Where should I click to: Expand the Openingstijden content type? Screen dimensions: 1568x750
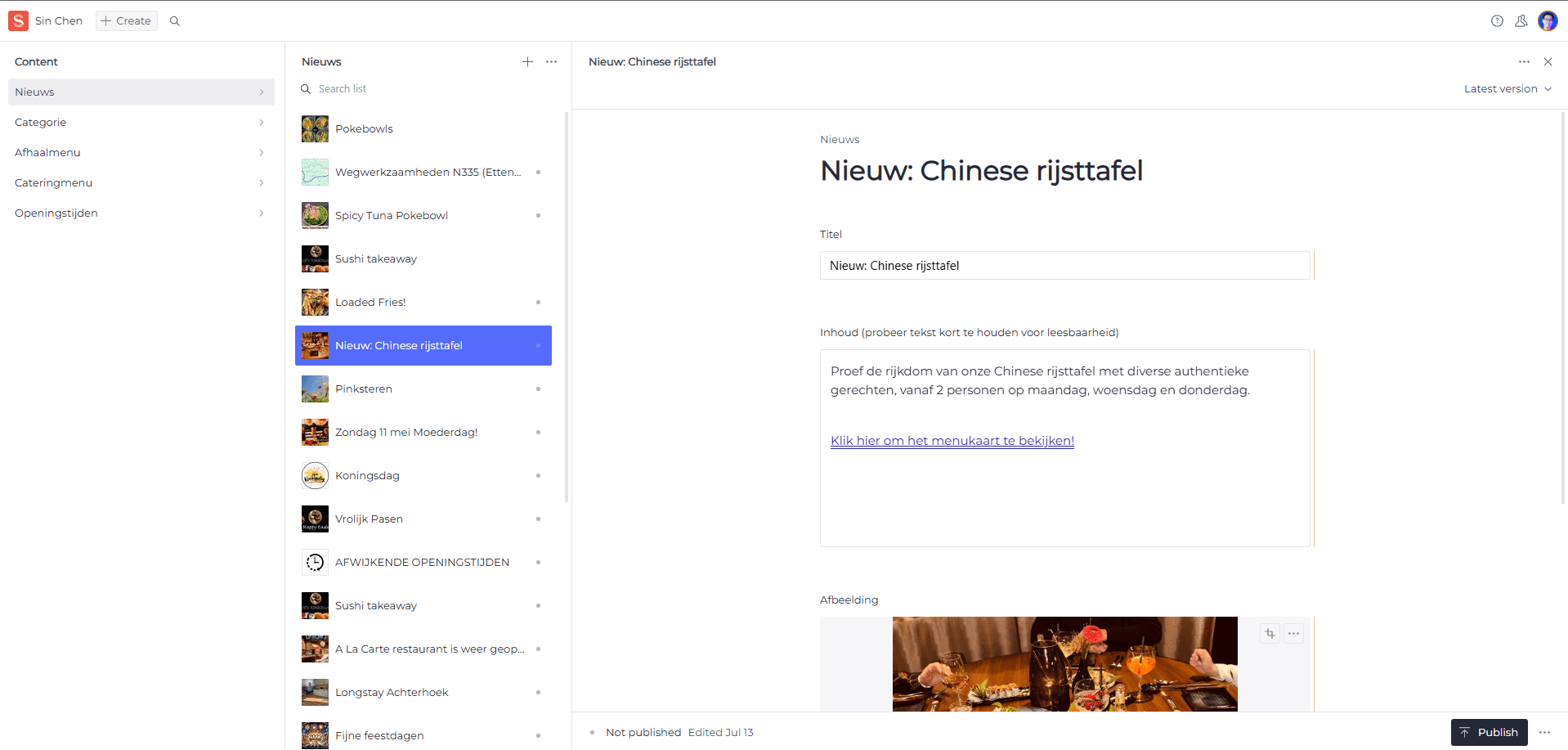(x=141, y=213)
